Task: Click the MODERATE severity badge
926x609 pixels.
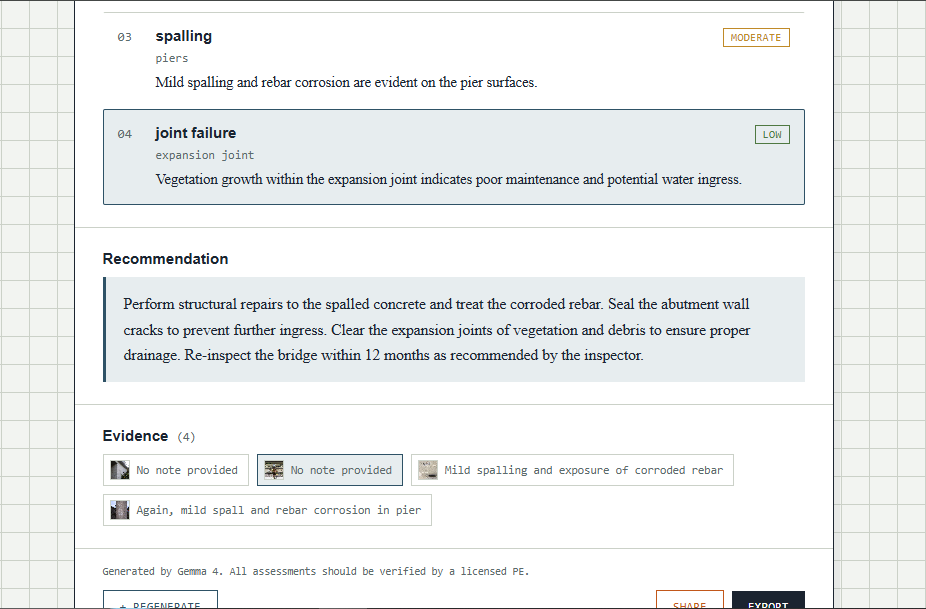Action: point(756,37)
